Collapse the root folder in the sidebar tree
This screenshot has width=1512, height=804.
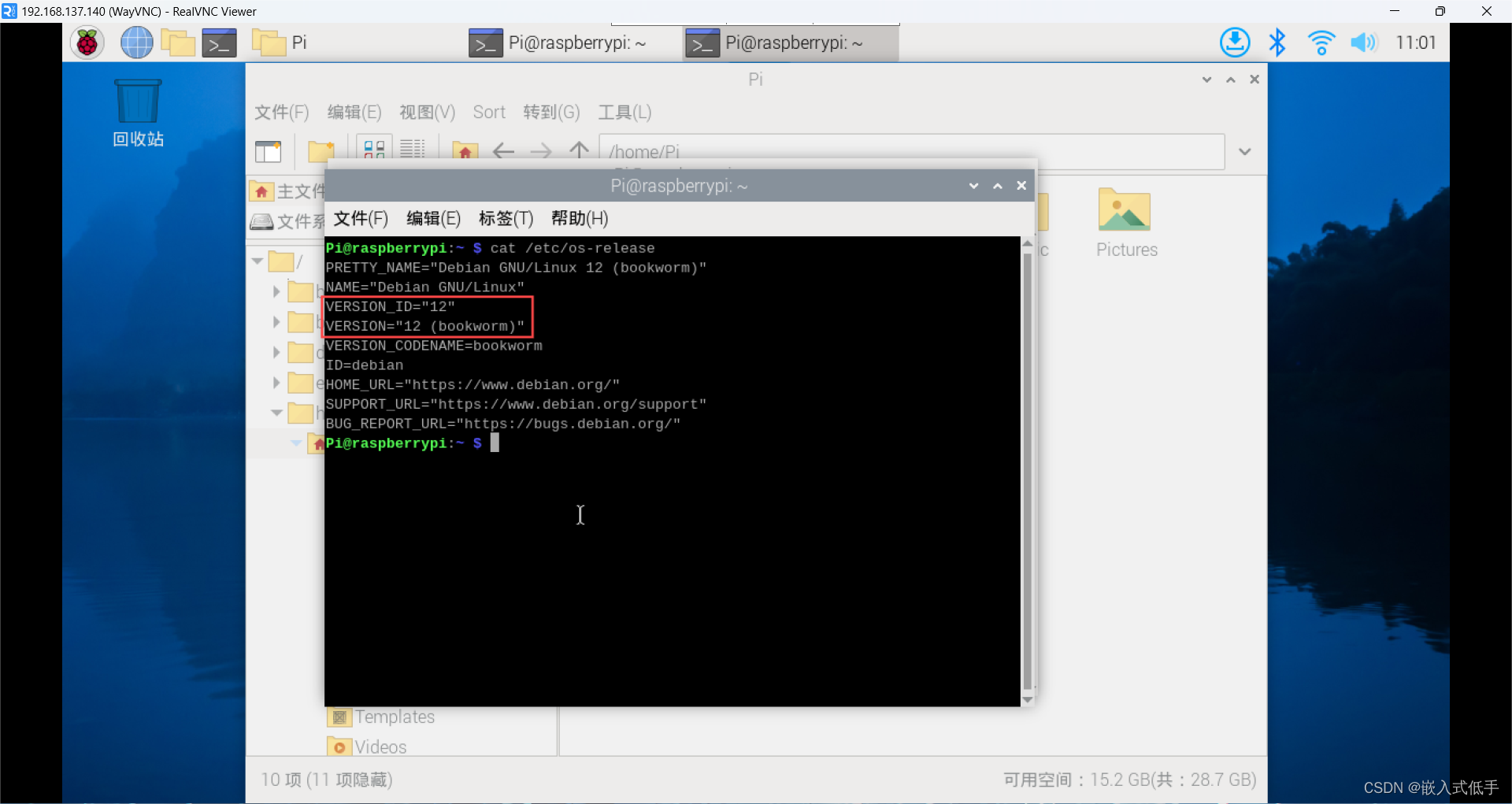[256, 261]
